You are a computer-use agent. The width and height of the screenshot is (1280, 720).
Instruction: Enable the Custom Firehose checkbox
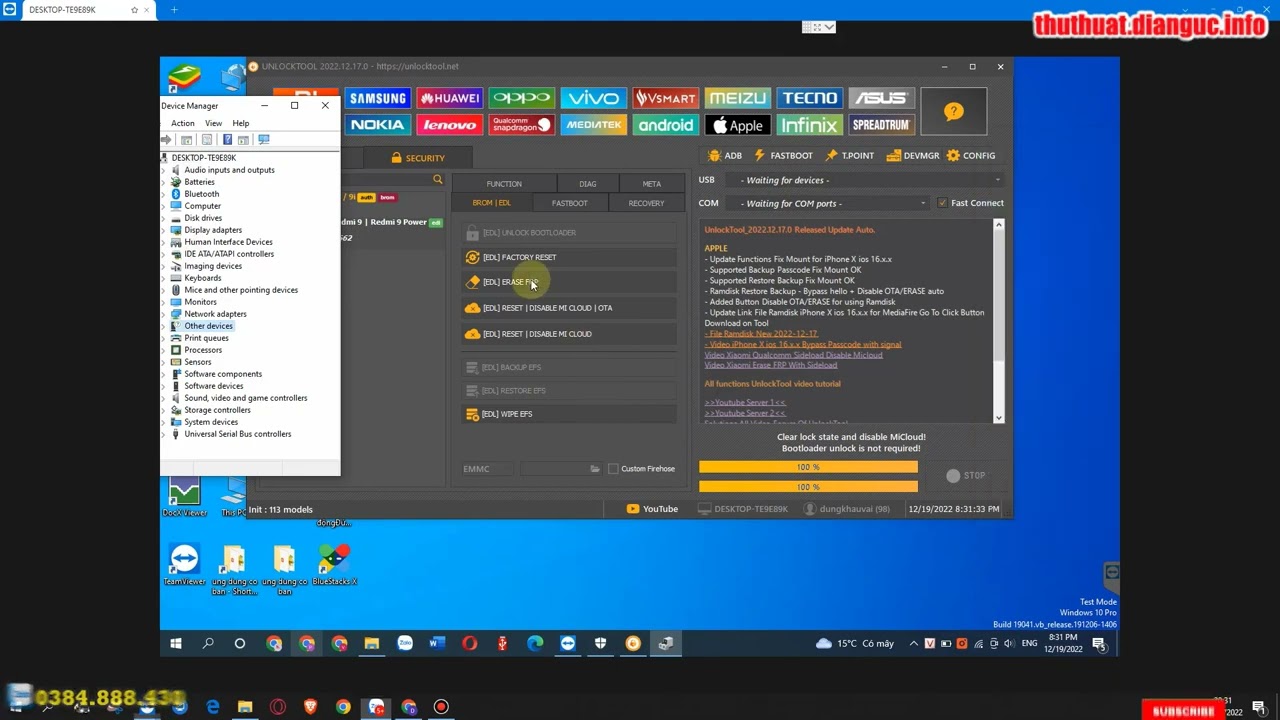(x=613, y=469)
